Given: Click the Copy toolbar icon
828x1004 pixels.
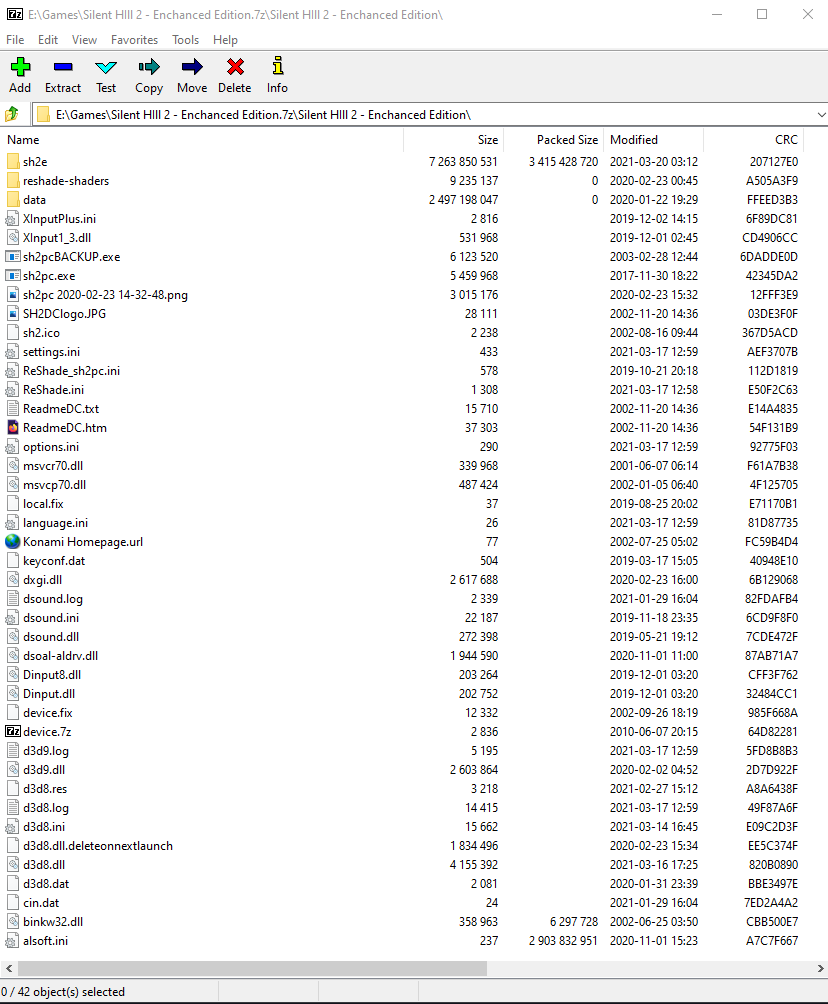Looking at the screenshot, I should tap(149, 67).
